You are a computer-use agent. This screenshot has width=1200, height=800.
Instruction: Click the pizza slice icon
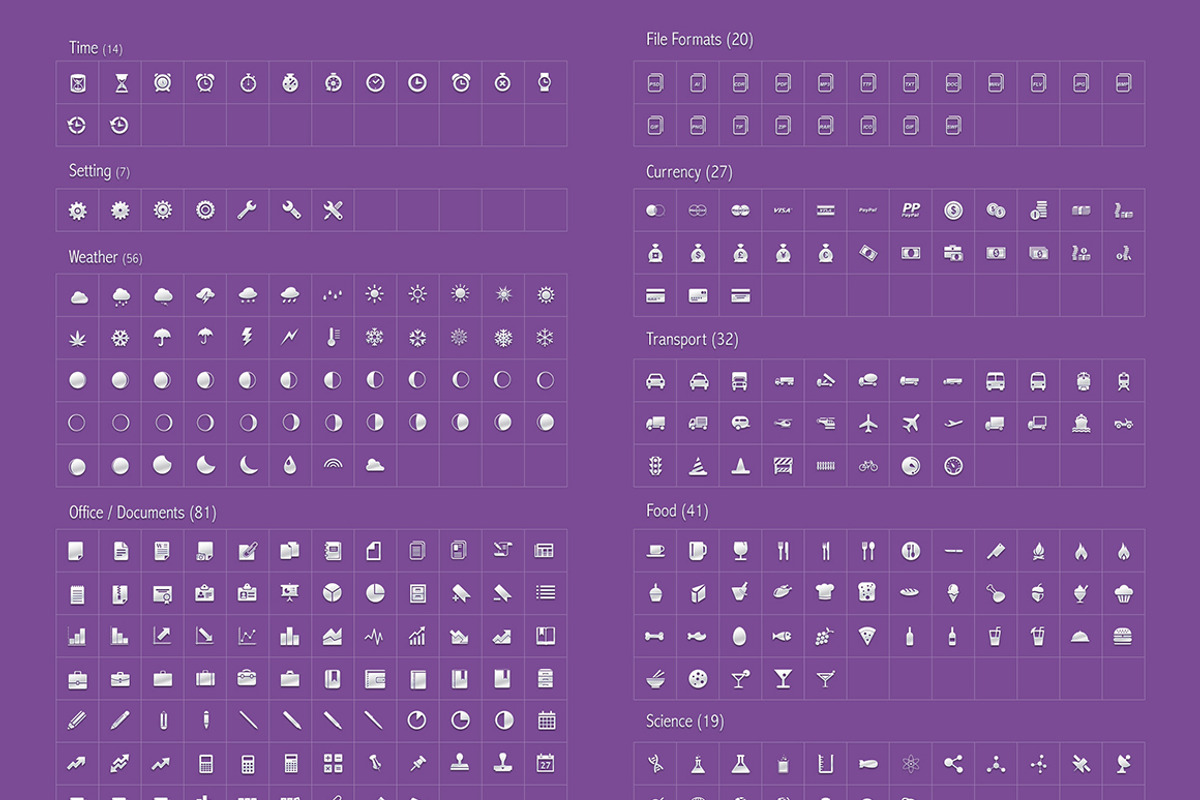868,634
